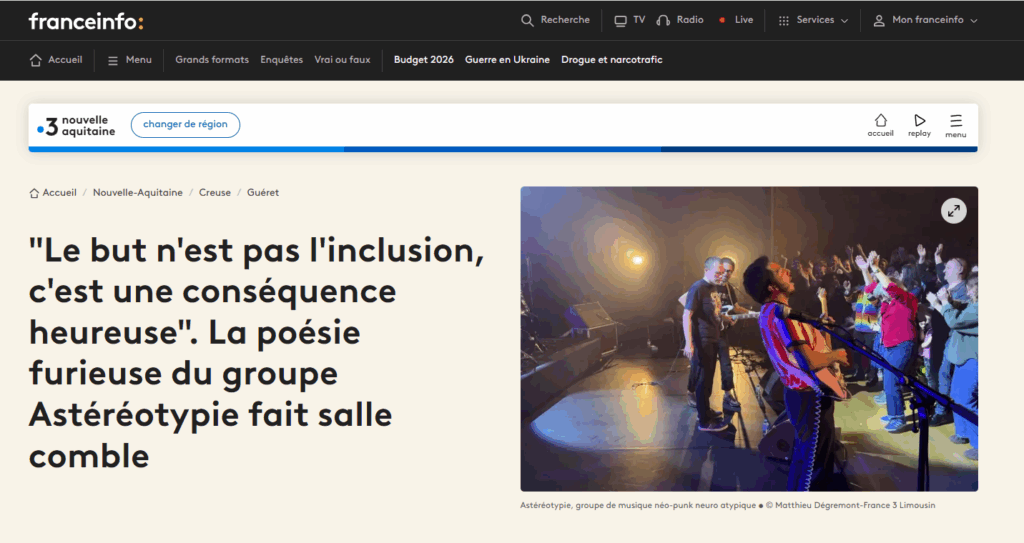The image size is (1024, 543).
Task: Open the Recherche search icon
Action: click(x=528, y=20)
